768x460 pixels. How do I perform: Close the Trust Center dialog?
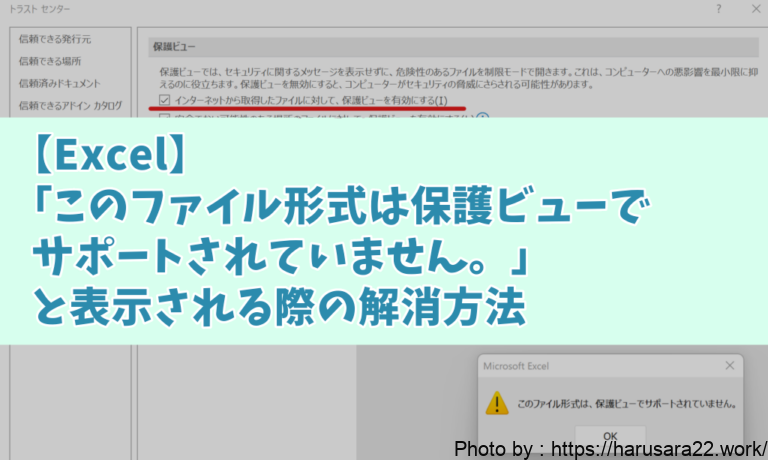coord(756,9)
